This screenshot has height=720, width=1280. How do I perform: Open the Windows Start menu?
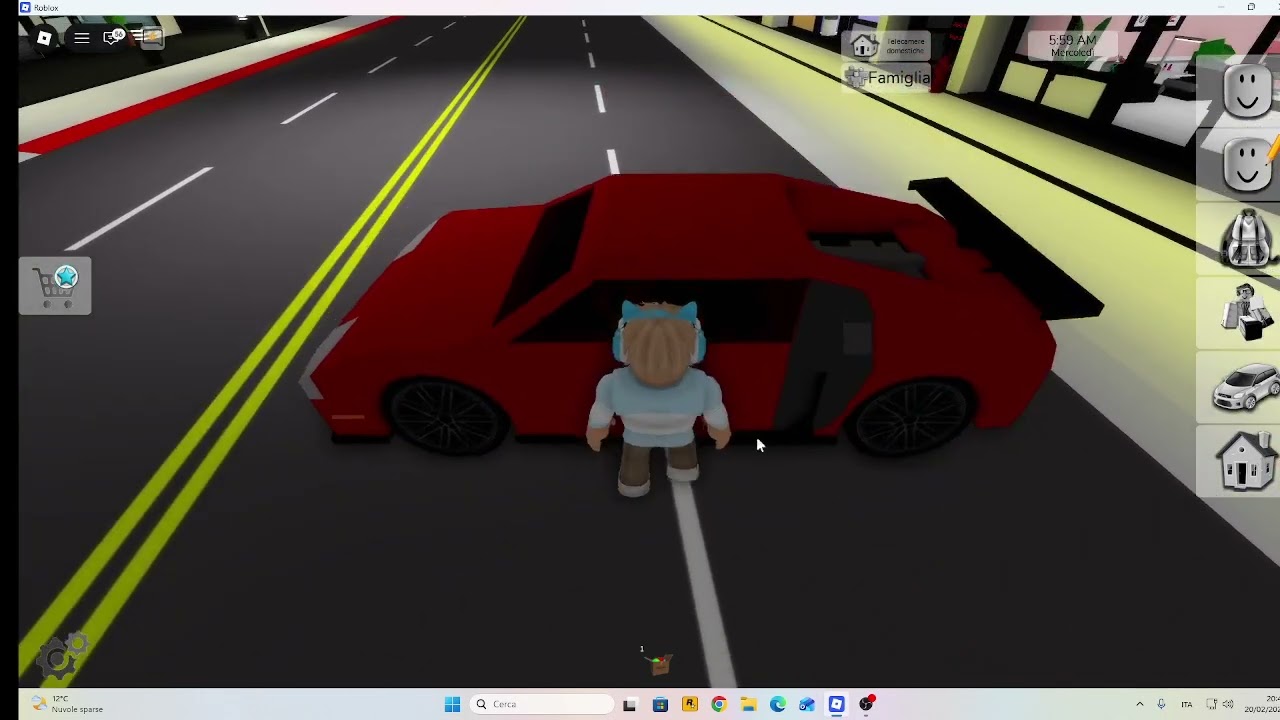(x=452, y=704)
